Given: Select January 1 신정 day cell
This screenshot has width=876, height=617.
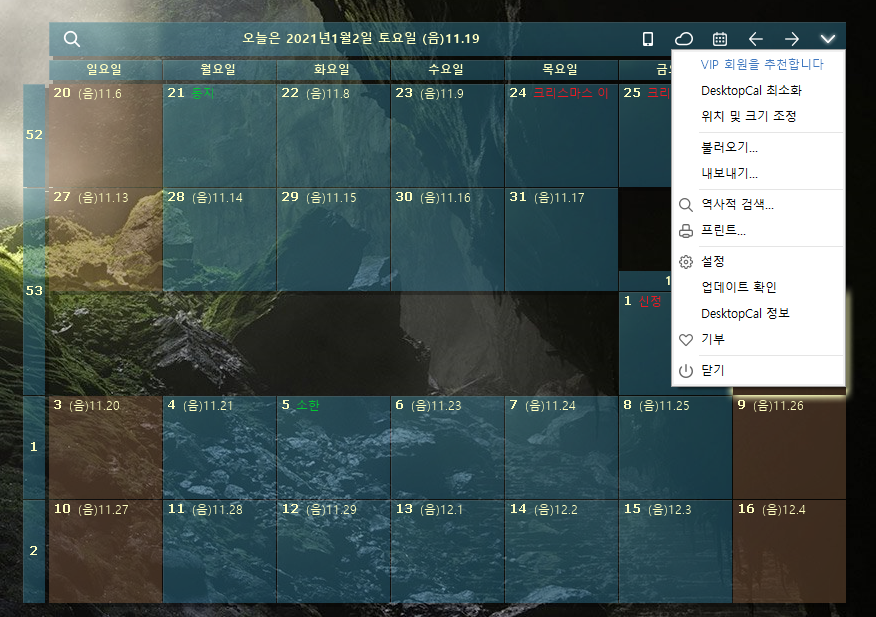Looking at the screenshot, I should click(x=645, y=343).
